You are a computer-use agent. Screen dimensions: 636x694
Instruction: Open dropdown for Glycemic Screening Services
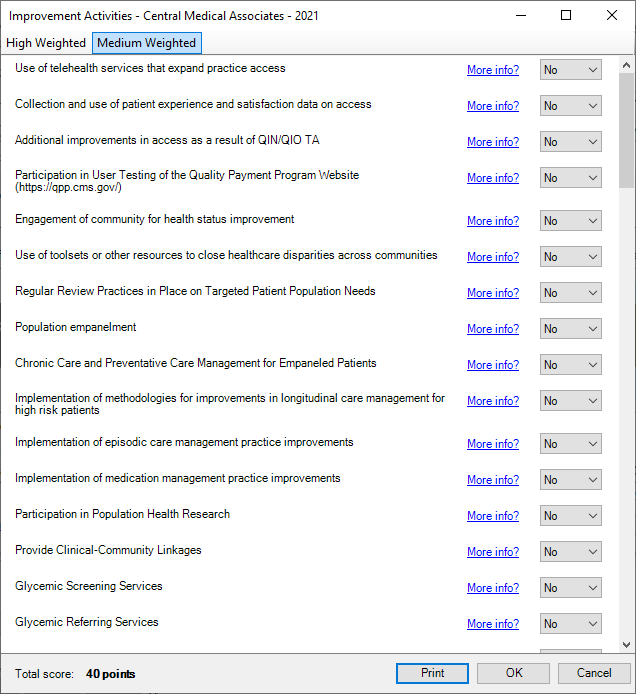click(570, 588)
